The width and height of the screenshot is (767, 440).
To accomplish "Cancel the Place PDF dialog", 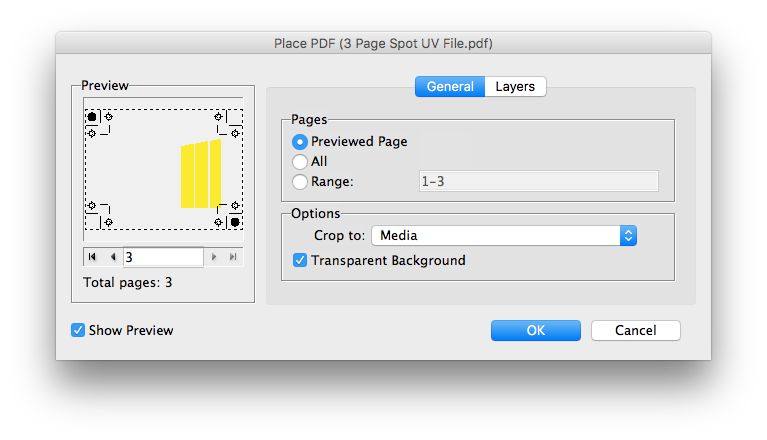I will click(x=635, y=330).
